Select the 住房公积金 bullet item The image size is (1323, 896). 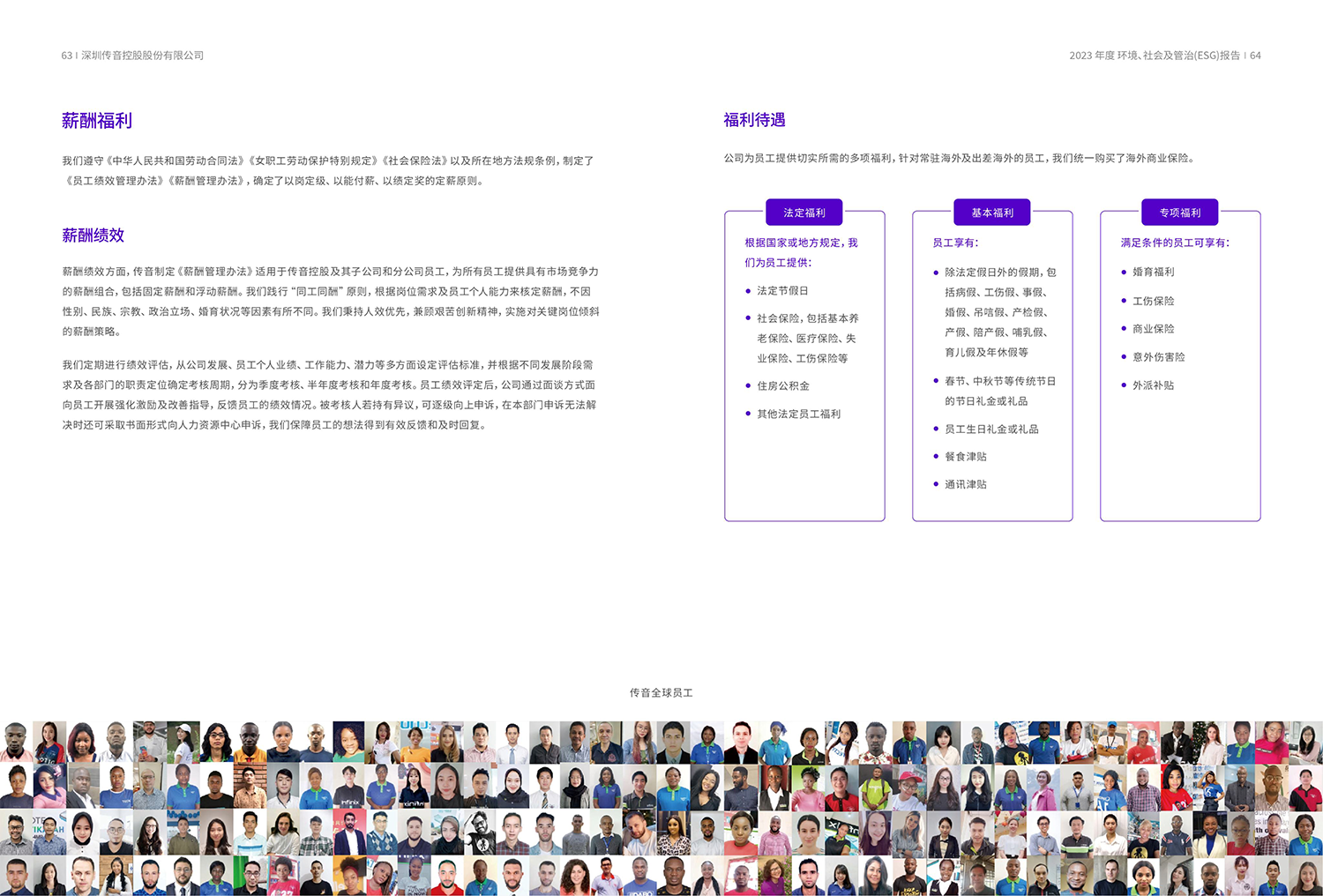click(783, 386)
